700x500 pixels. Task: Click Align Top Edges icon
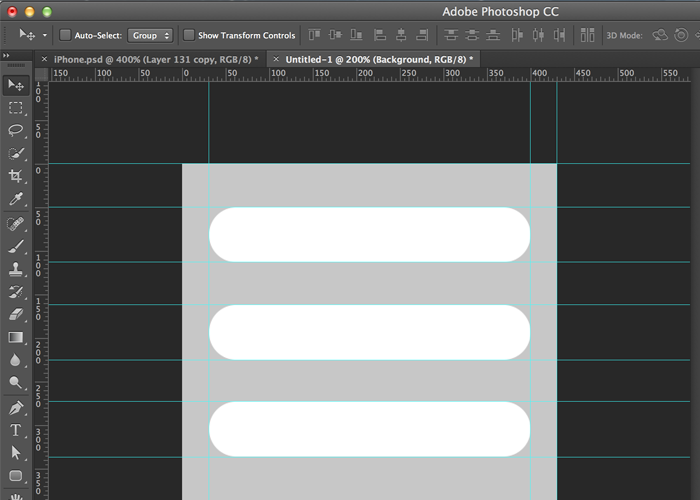[314, 35]
